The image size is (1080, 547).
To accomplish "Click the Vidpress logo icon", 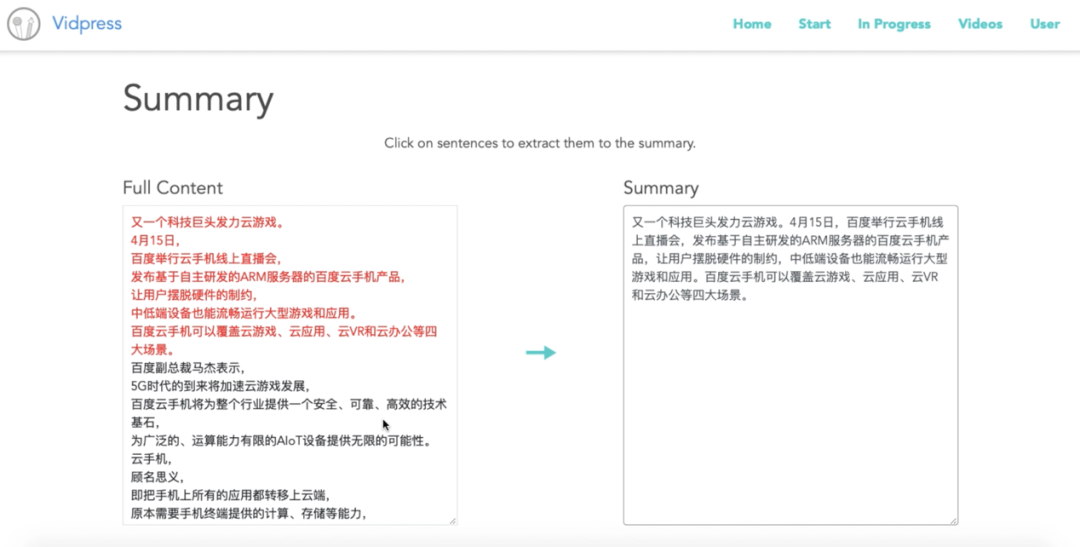I will pyautogui.click(x=23, y=24).
